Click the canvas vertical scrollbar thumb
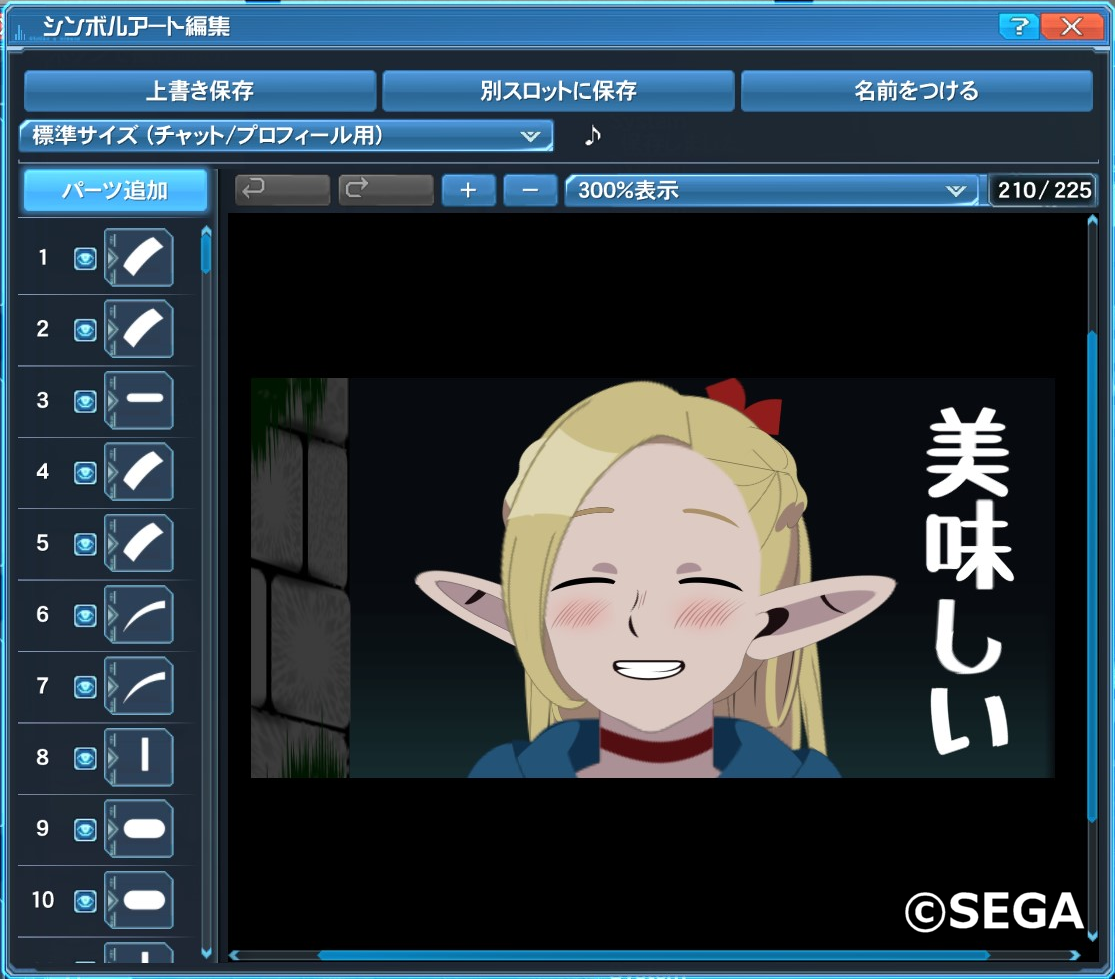The width and height of the screenshot is (1115, 979). 1092,576
